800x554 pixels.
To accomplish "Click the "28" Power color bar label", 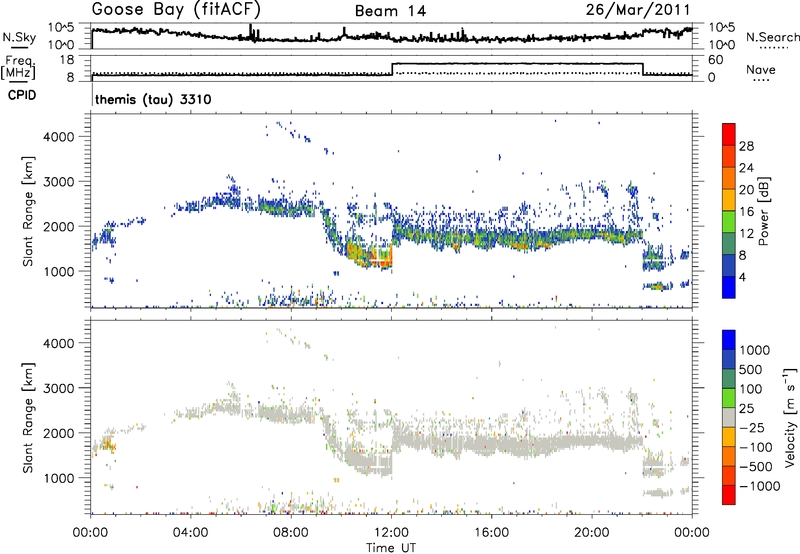I will pos(746,146).
